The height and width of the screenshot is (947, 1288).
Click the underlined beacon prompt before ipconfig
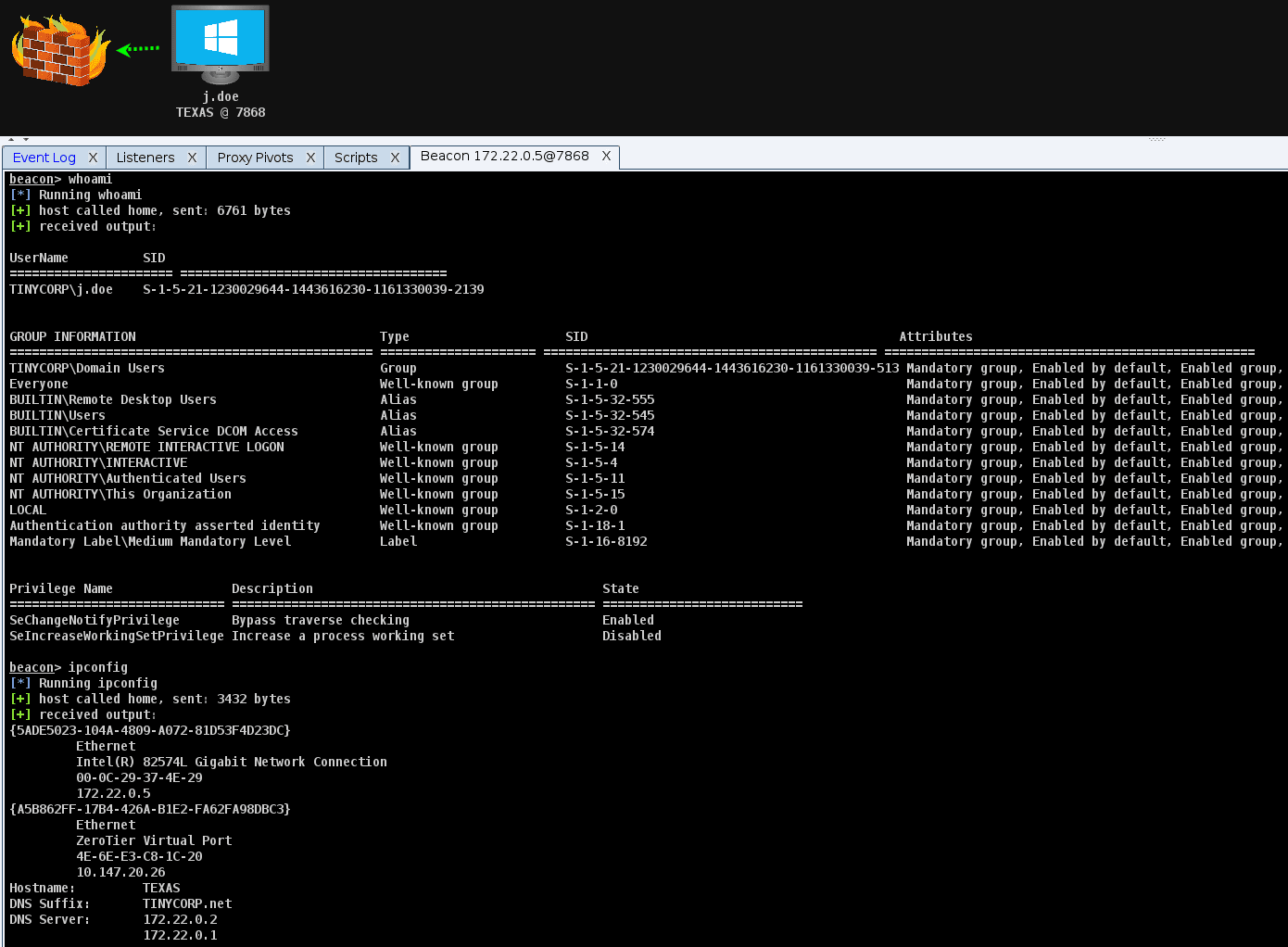32,666
